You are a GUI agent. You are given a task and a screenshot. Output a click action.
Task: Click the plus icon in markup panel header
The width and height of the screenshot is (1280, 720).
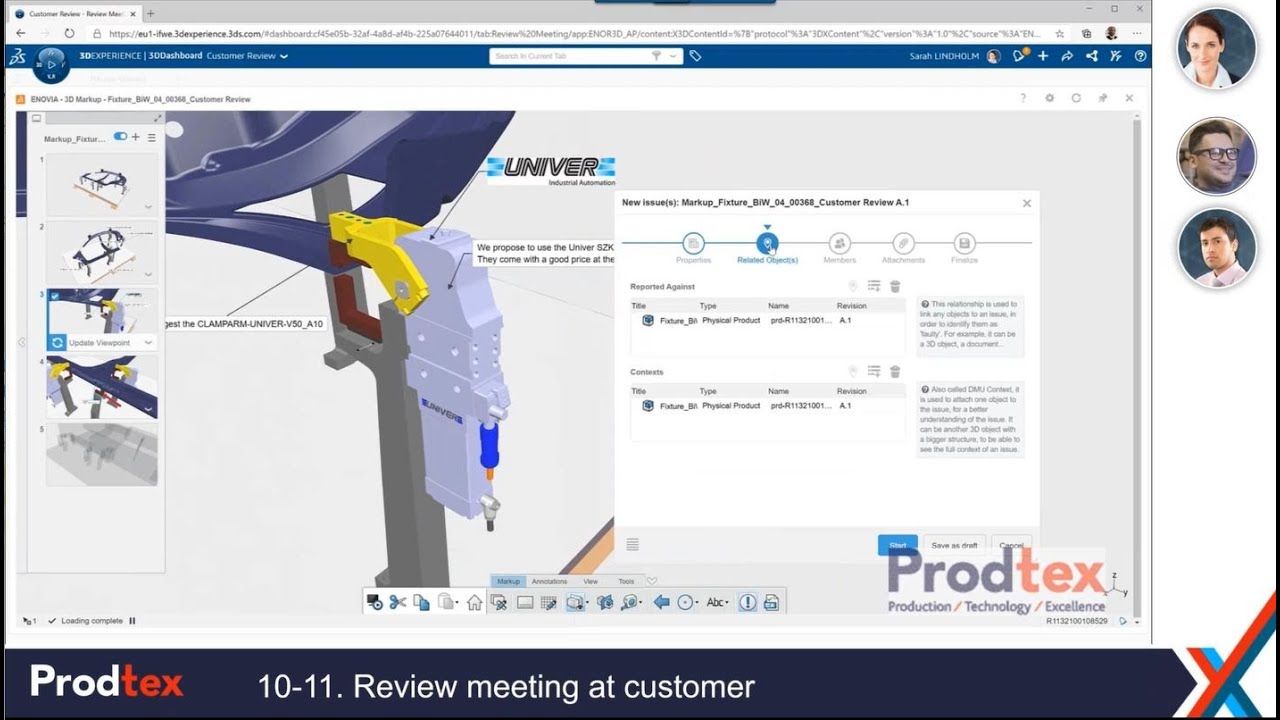pos(136,137)
